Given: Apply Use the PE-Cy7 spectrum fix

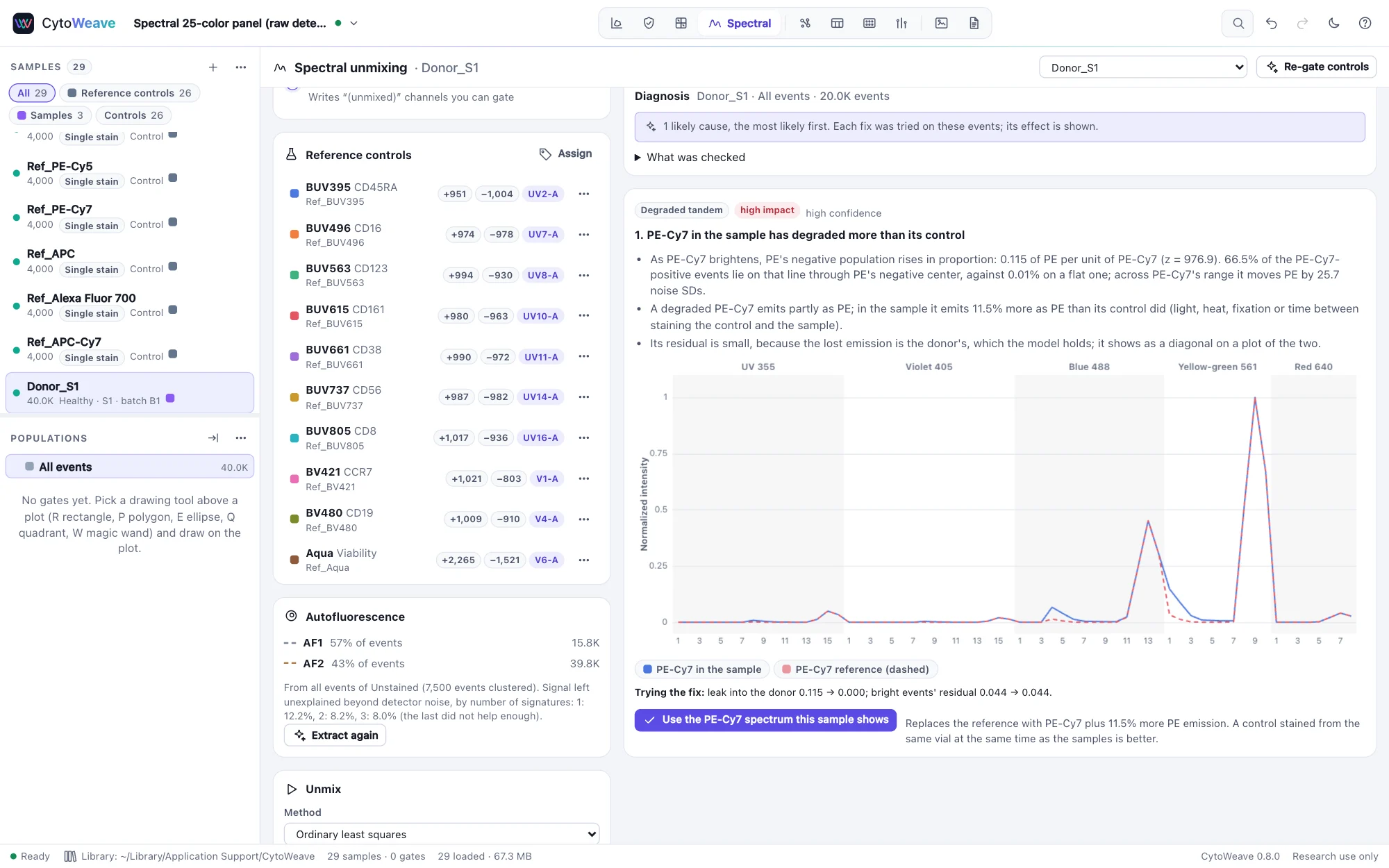Looking at the screenshot, I should tap(765, 720).
